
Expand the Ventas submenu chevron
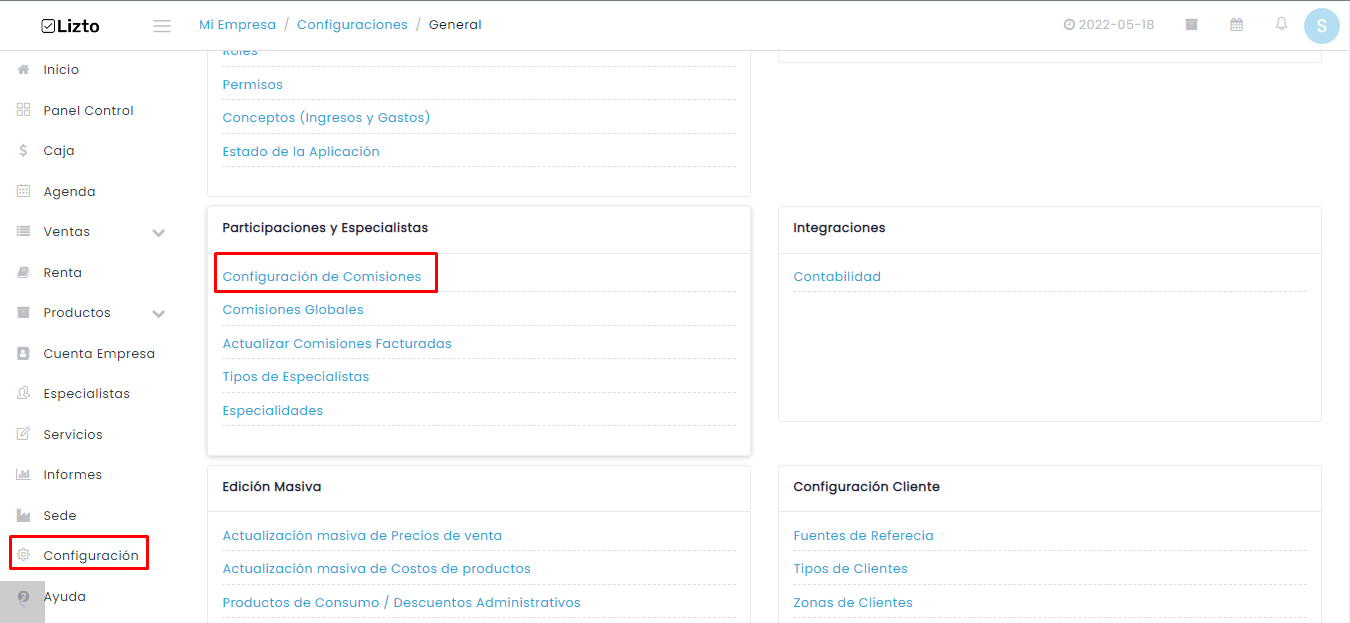tap(158, 233)
